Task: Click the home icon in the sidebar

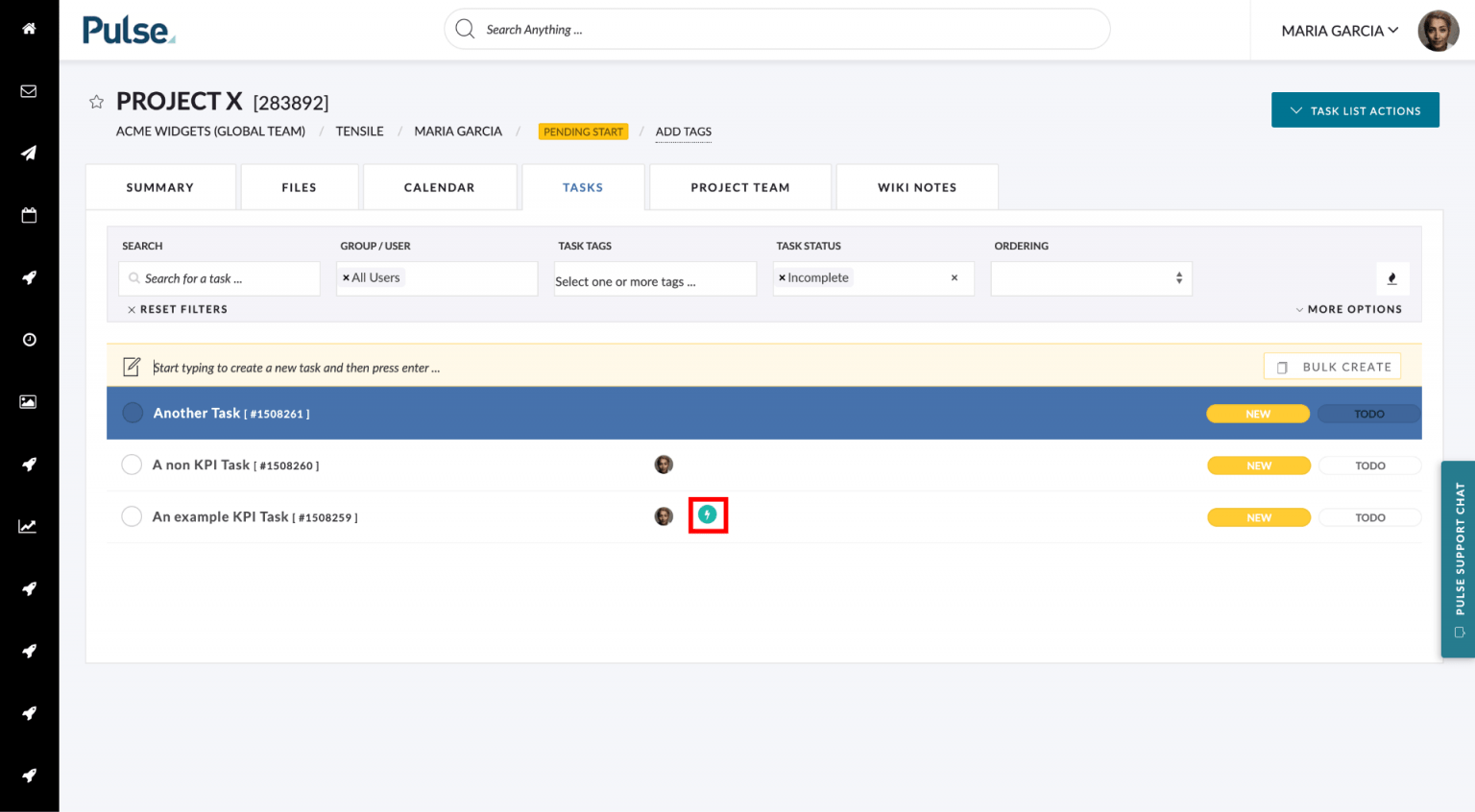Action: [29, 29]
